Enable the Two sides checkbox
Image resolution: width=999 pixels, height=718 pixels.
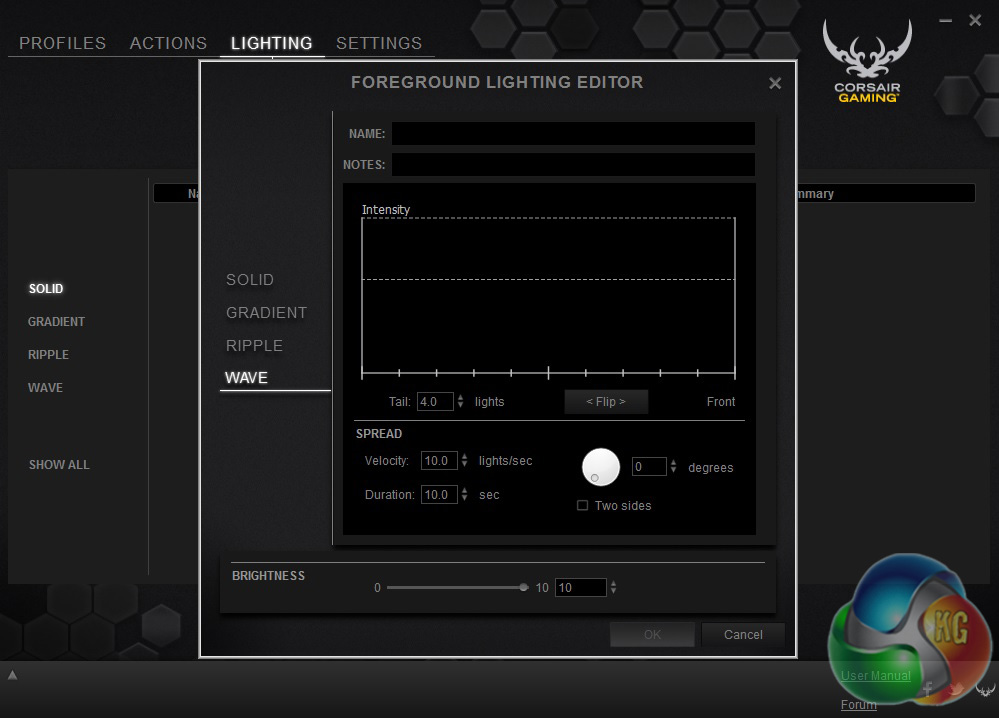583,506
